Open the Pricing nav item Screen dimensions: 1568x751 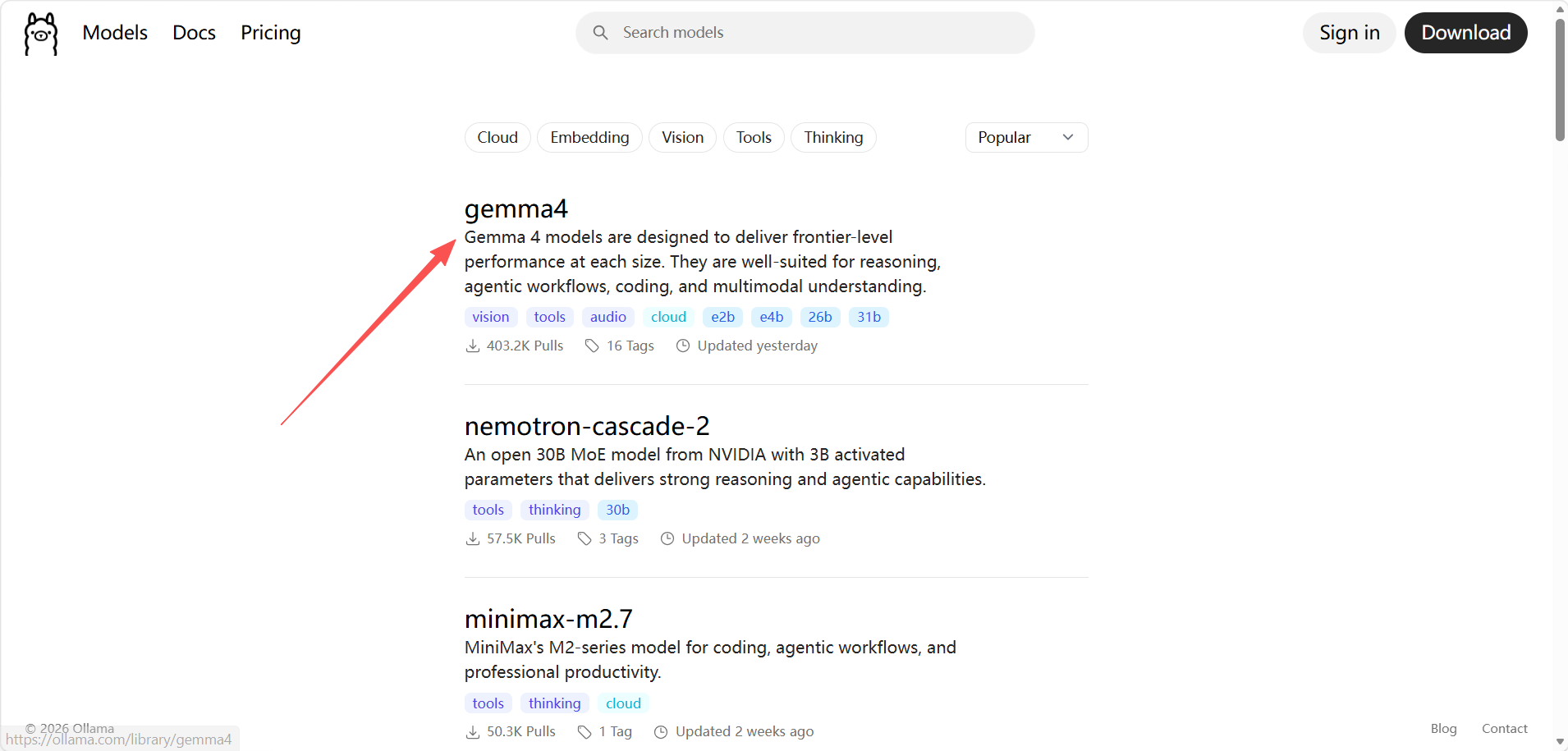click(271, 33)
